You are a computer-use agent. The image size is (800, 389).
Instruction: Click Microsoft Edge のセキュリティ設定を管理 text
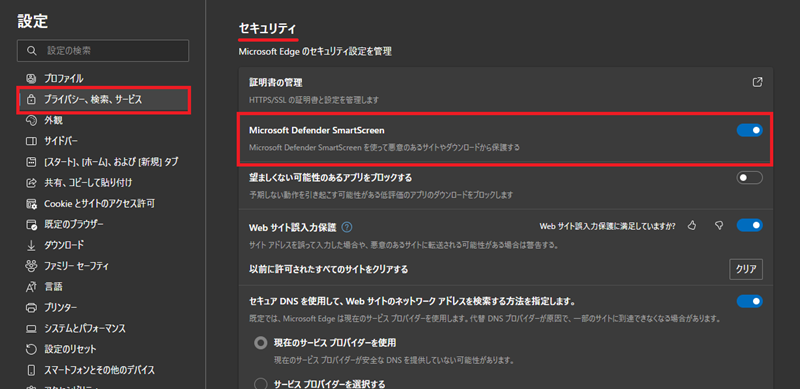click(315, 52)
